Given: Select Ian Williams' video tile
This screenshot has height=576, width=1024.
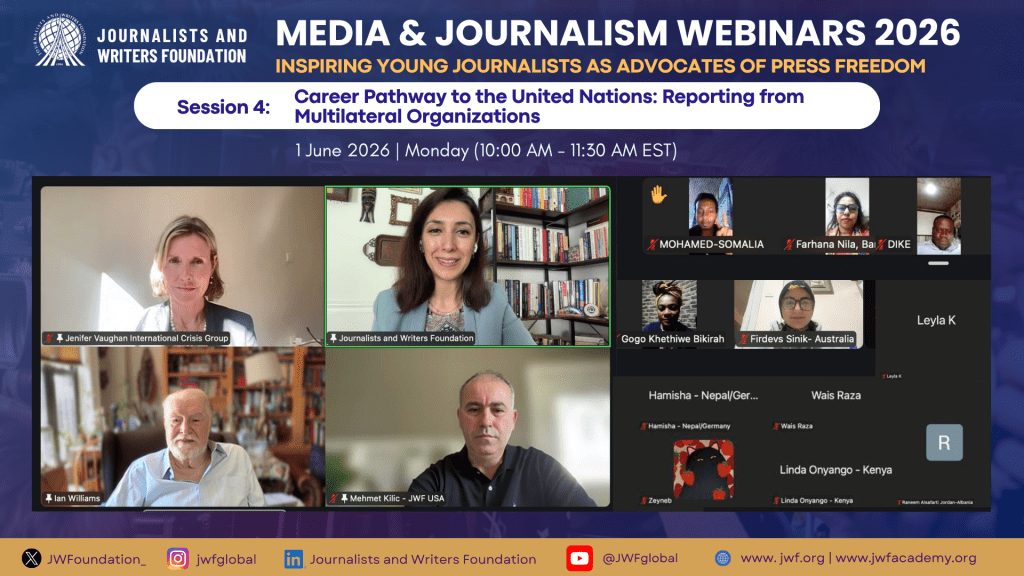Looking at the screenshot, I should coord(183,426).
